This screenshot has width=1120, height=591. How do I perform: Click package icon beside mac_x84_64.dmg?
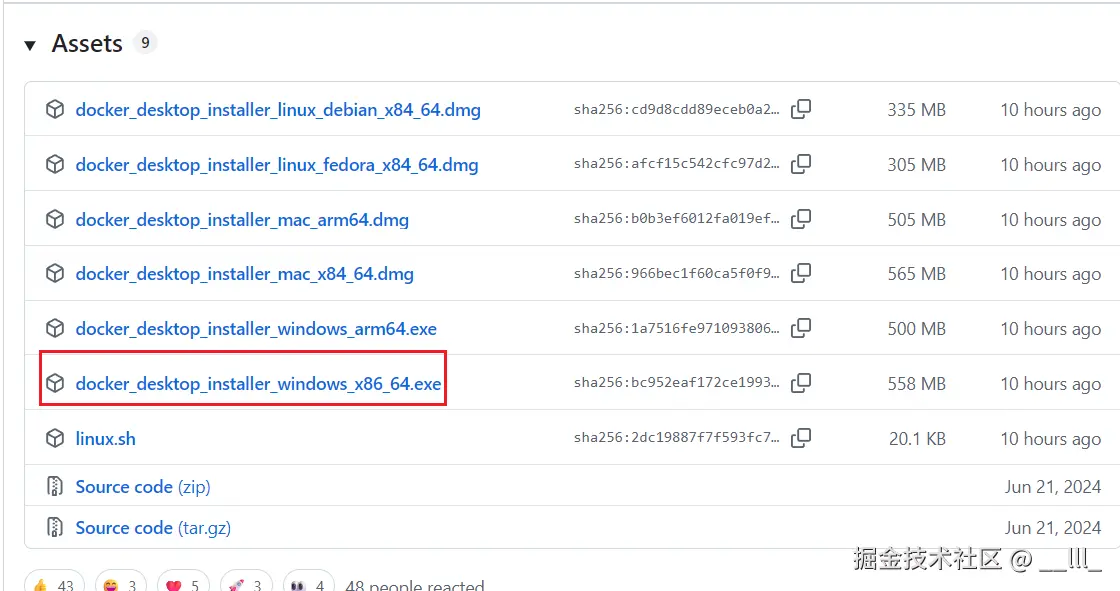(55, 274)
